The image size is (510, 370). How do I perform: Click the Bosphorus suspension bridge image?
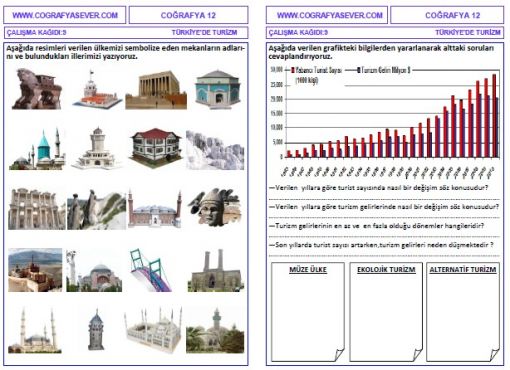[x=151, y=270]
